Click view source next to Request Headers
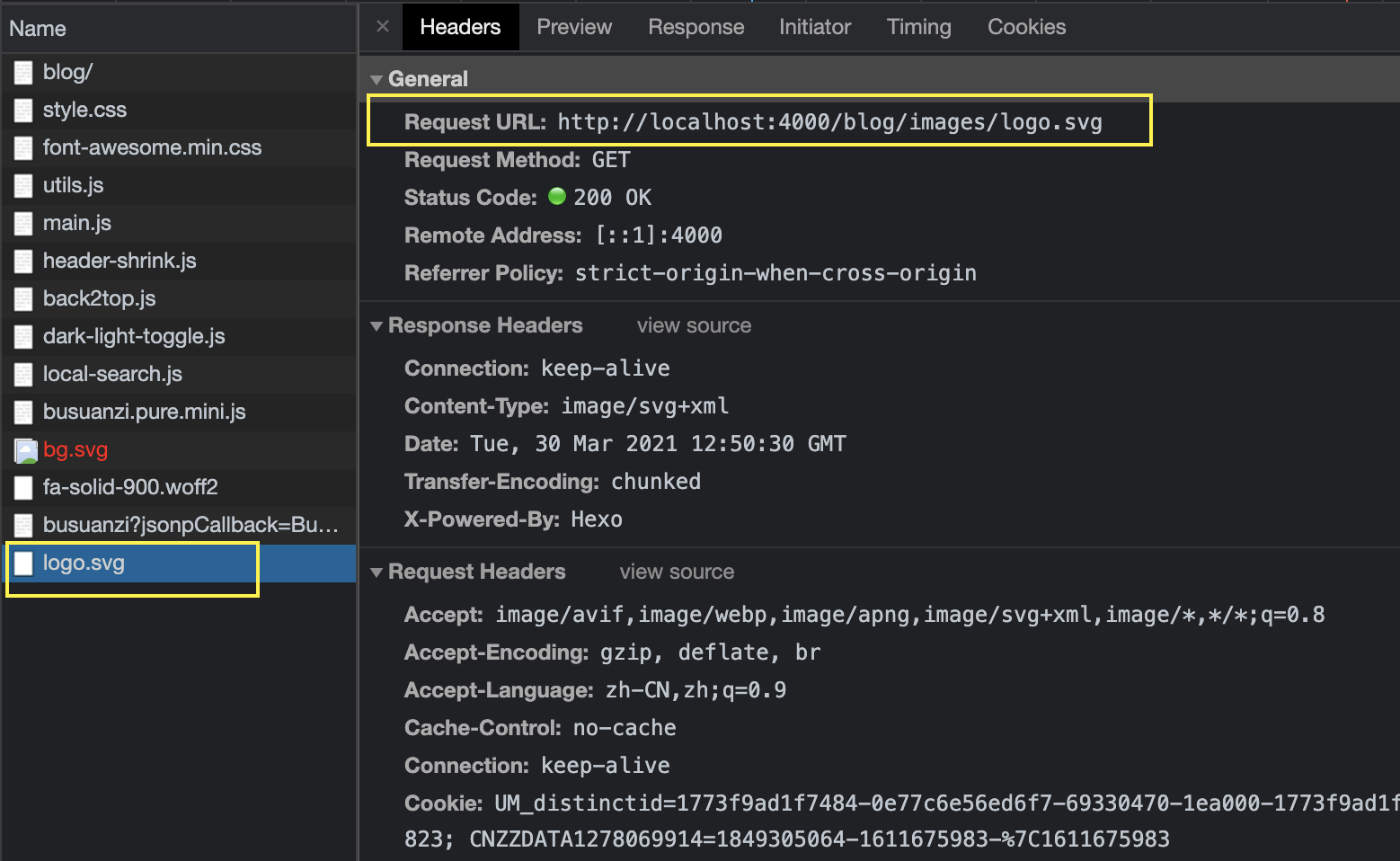Image resolution: width=1400 pixels, height=861 pixels. (676, 572)
